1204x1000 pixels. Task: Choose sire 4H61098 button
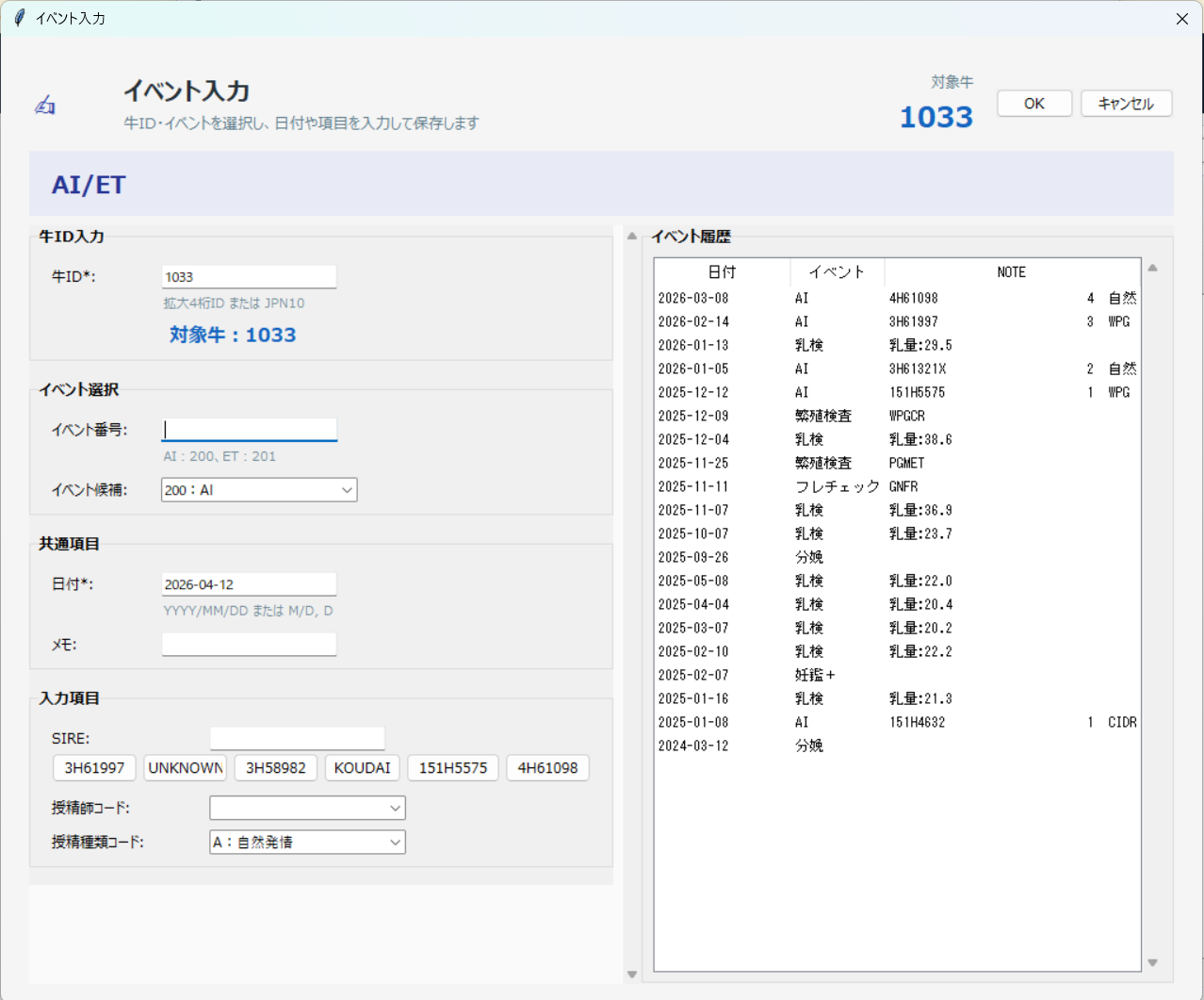[547, 768]
